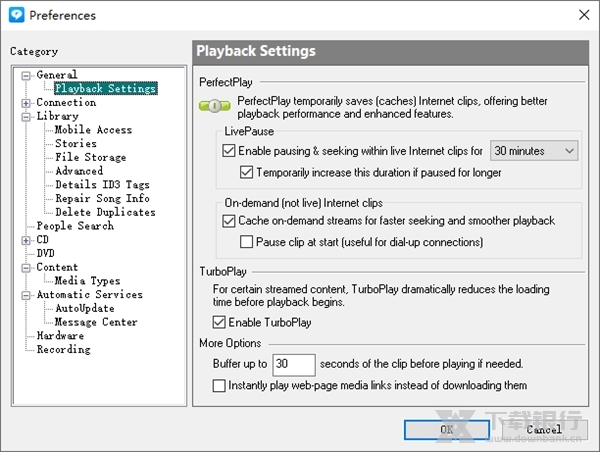
Task: Select the Recording category
Action: point(63,350)
